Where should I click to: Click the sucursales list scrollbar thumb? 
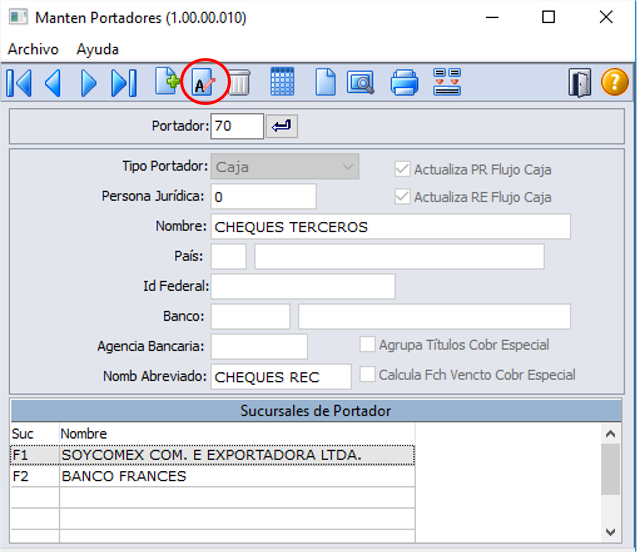pyautogui.click(x=610, y=469)
